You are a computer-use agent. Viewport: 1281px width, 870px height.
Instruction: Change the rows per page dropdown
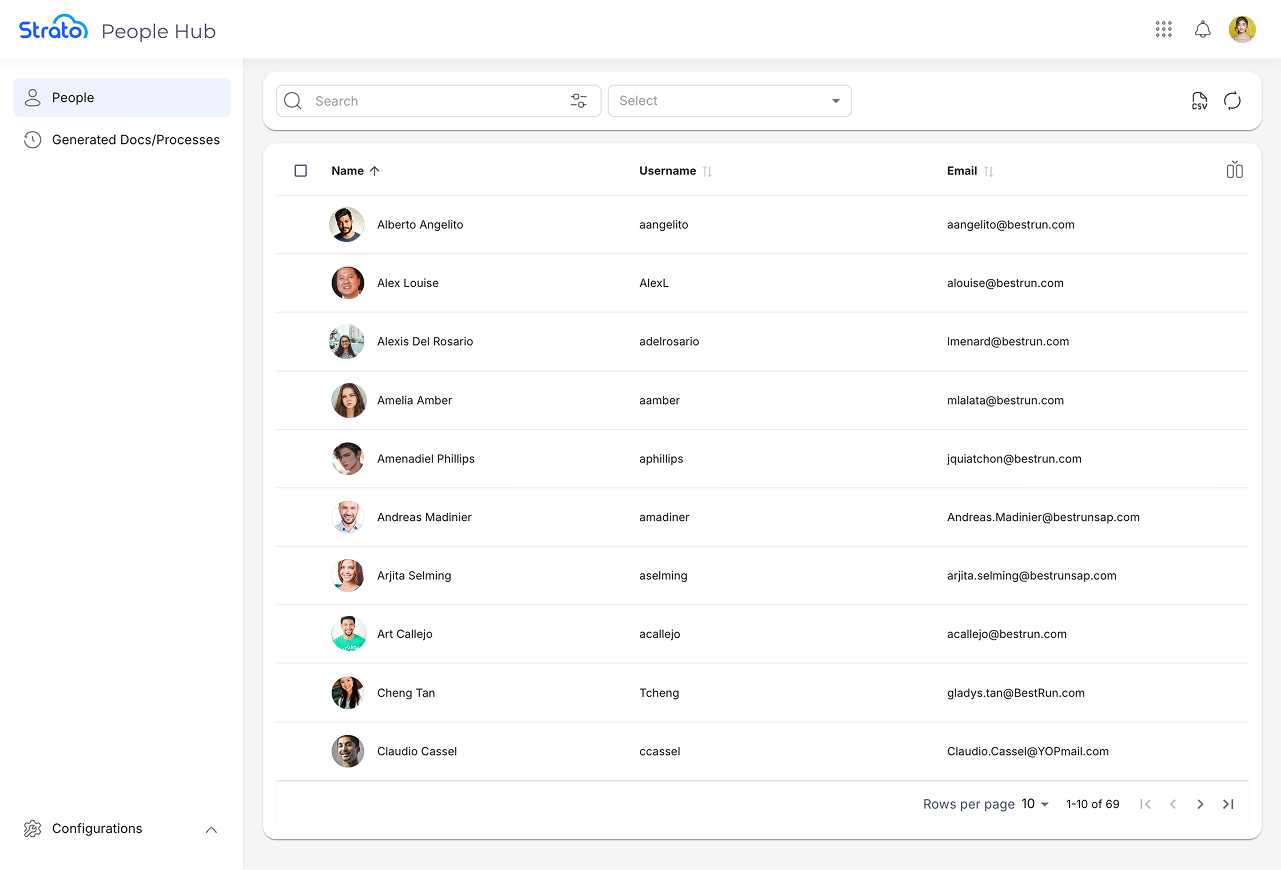tap(1035, 804)
